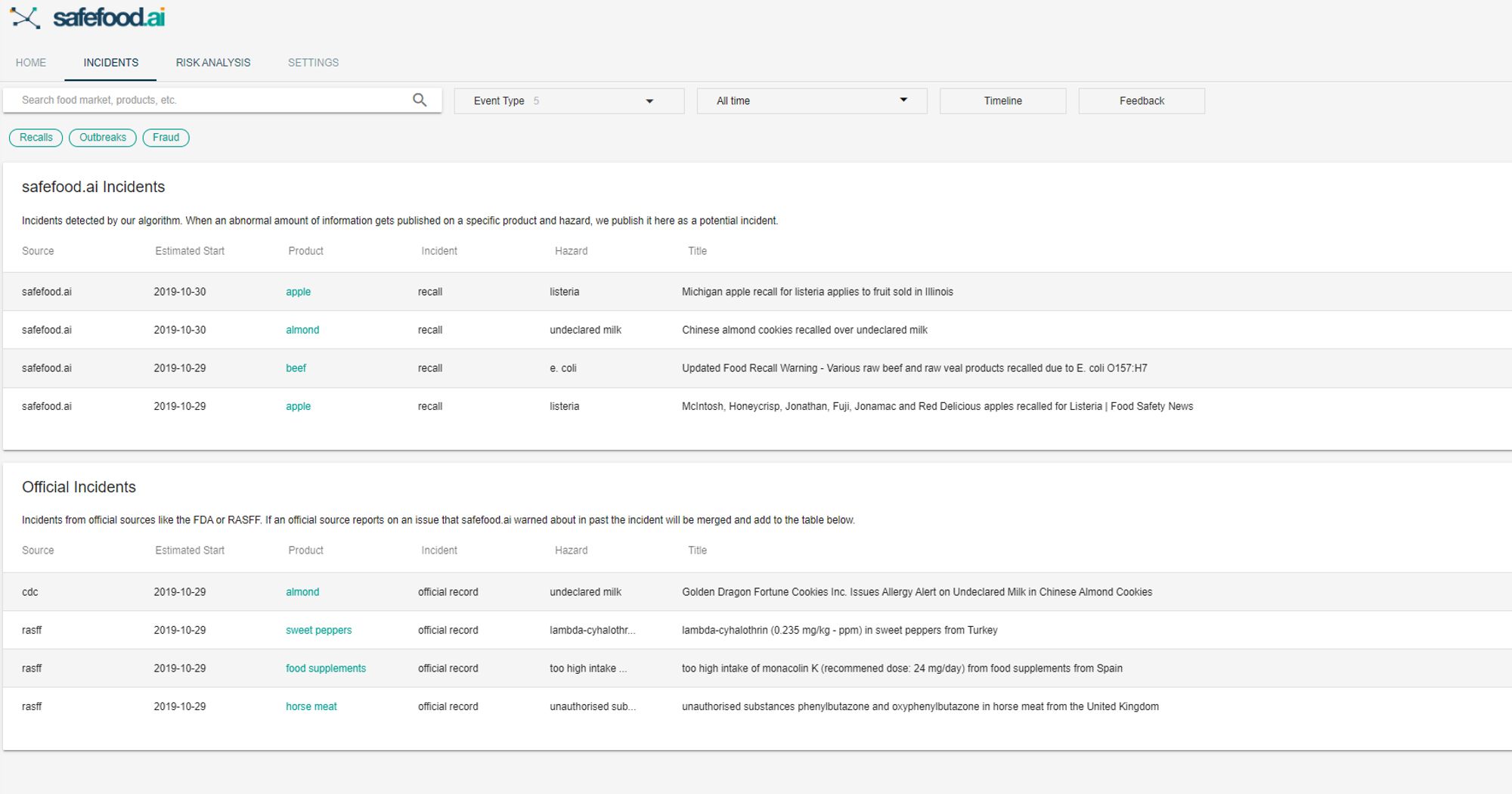Click 'safefood.ai Incidents' section heading
The image size is (1512, 794).
(x=94, y=187)
